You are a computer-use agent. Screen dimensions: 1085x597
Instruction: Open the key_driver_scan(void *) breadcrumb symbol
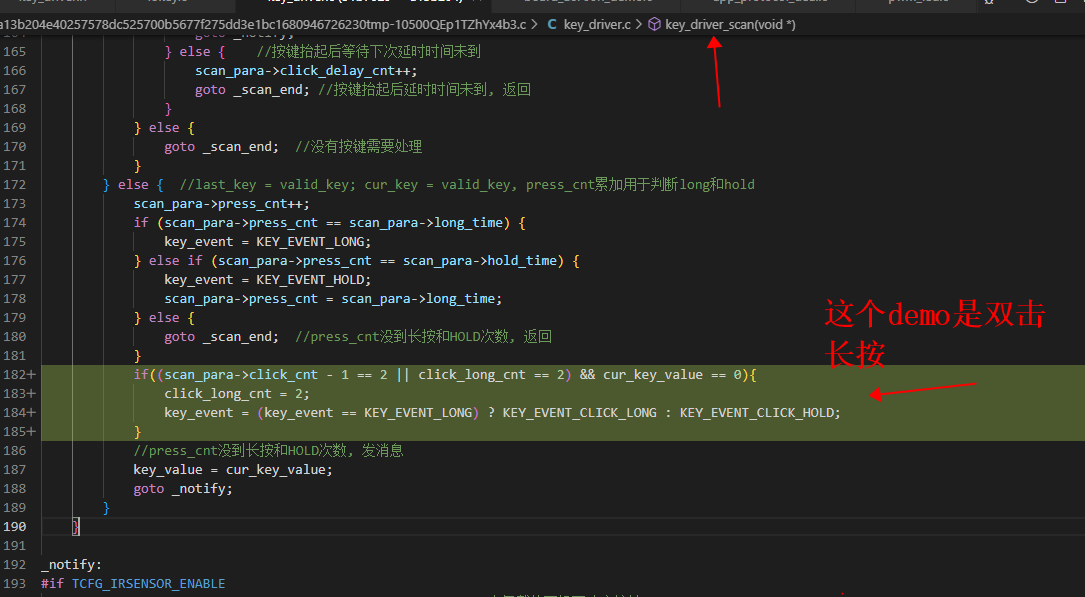point(730,24)
